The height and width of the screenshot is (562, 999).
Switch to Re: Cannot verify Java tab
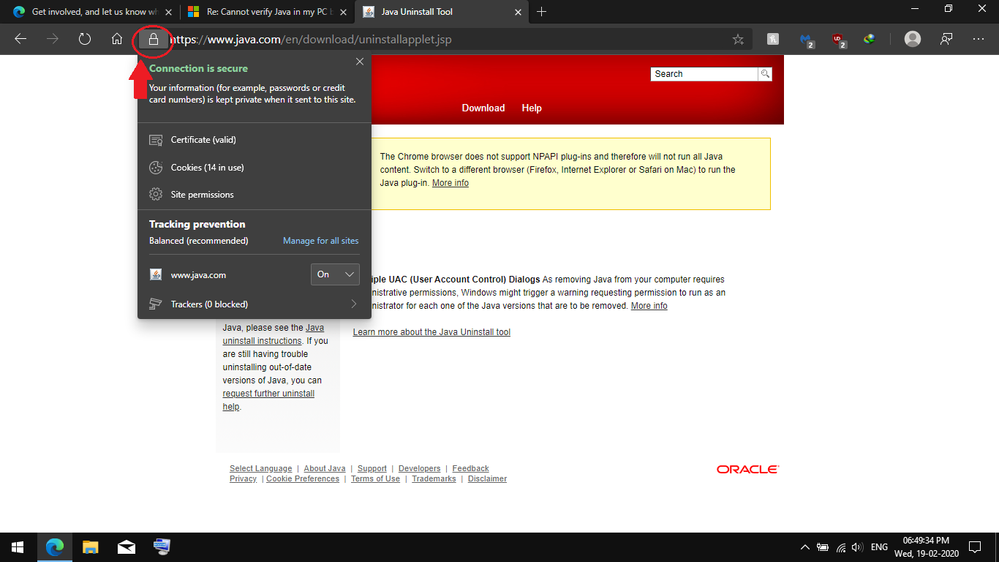click(x=268, y=12)
